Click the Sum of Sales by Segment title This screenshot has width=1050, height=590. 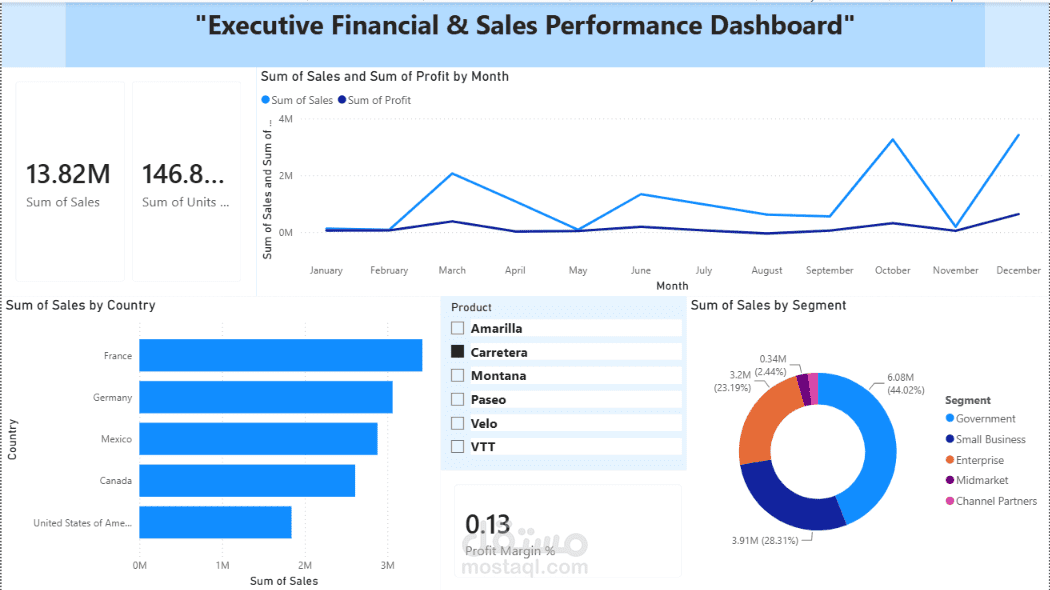pyautogui.click(x=768, y=305)
